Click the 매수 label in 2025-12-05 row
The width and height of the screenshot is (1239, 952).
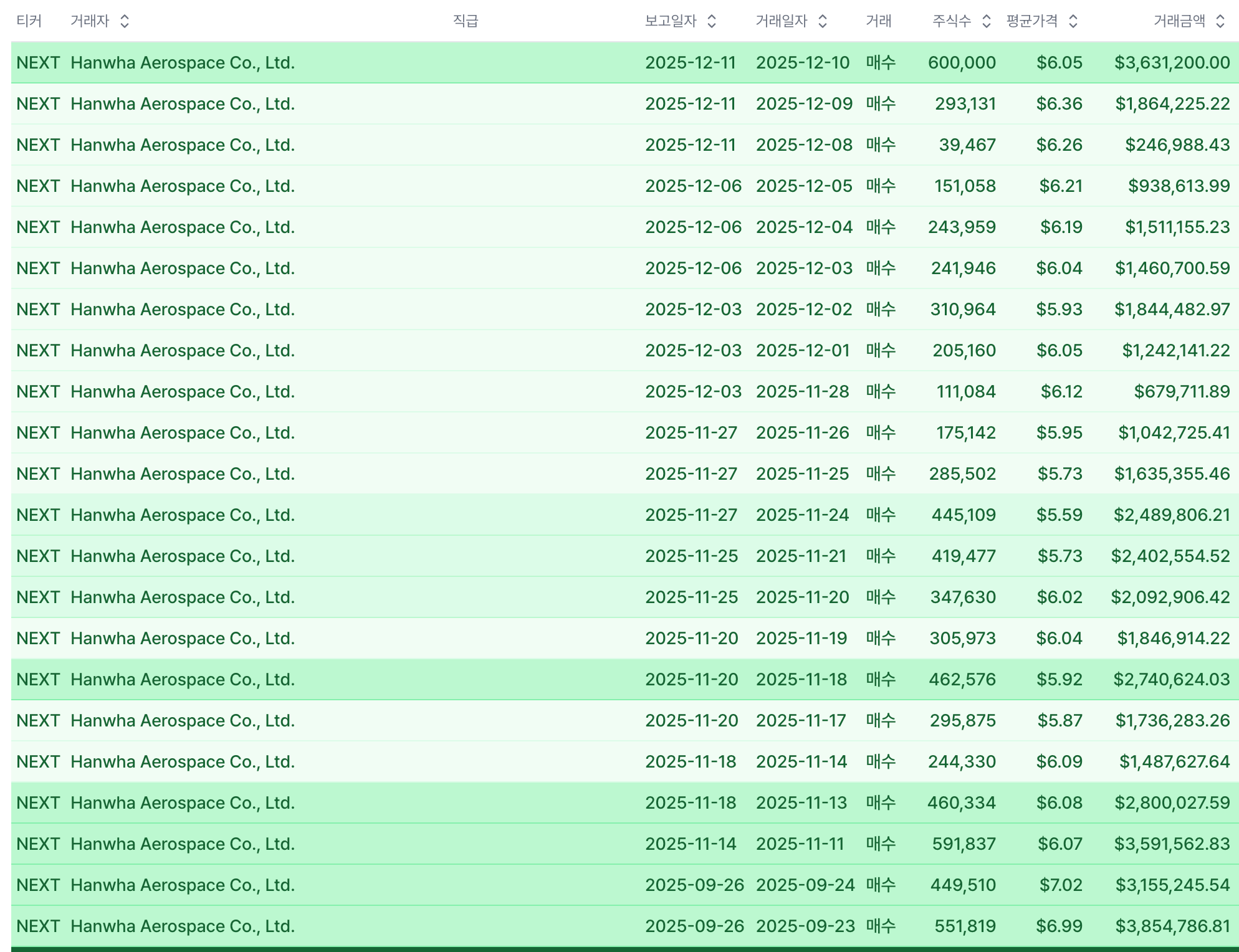(x=880, y=186)
